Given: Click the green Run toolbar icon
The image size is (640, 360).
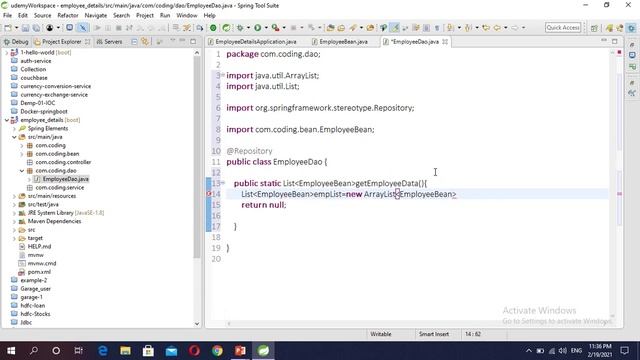Looking at the screenshot, I should point(258,28).
